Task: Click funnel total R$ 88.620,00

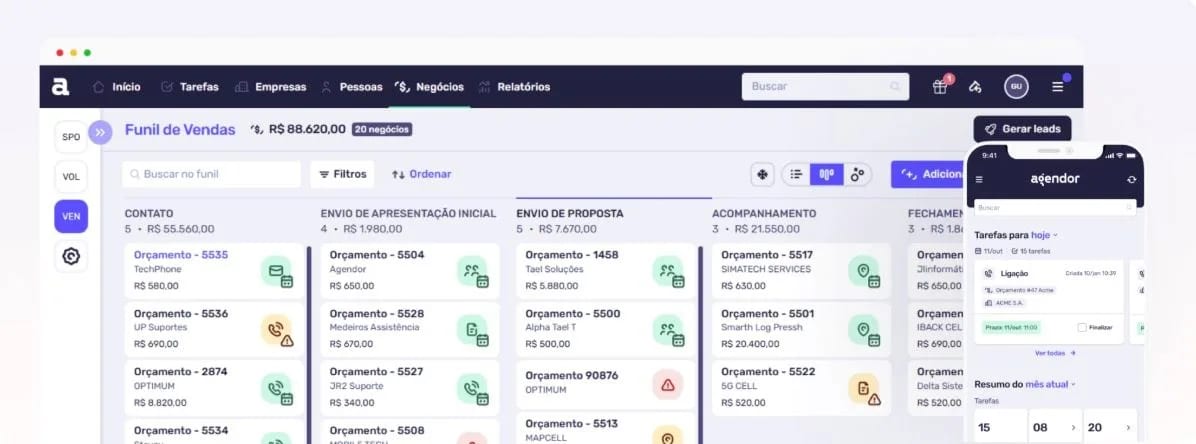Action: pyautogui.click(x=307, y=130)
